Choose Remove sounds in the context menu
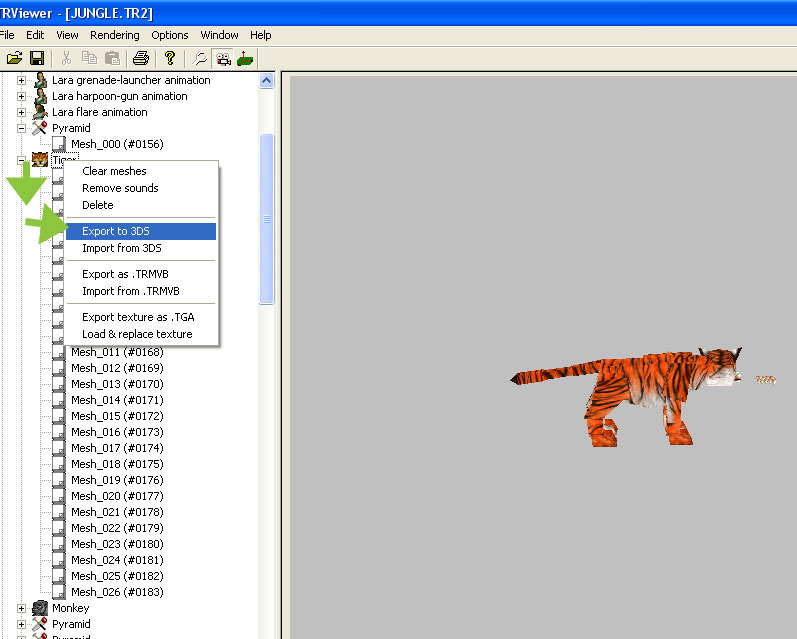 tap(141, 188)
